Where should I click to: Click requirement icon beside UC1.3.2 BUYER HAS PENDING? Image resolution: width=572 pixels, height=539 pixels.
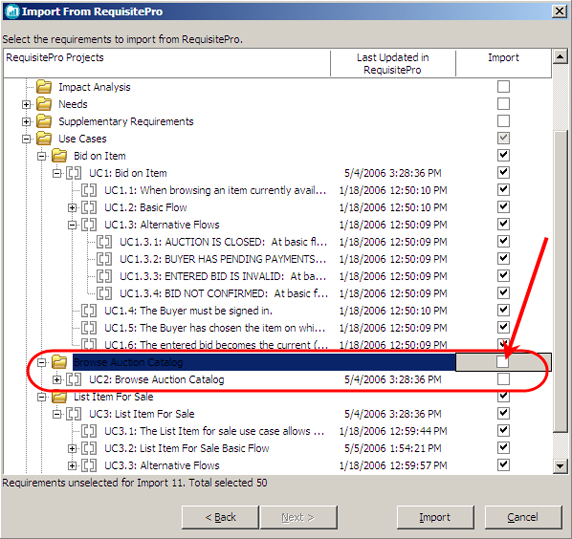pyautogui.click(x=104, y=259)
